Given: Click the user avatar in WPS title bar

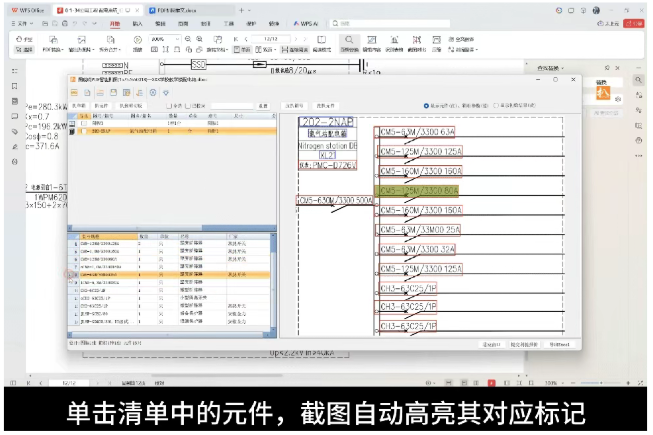Looking at the screenshot, I should 596,10.
